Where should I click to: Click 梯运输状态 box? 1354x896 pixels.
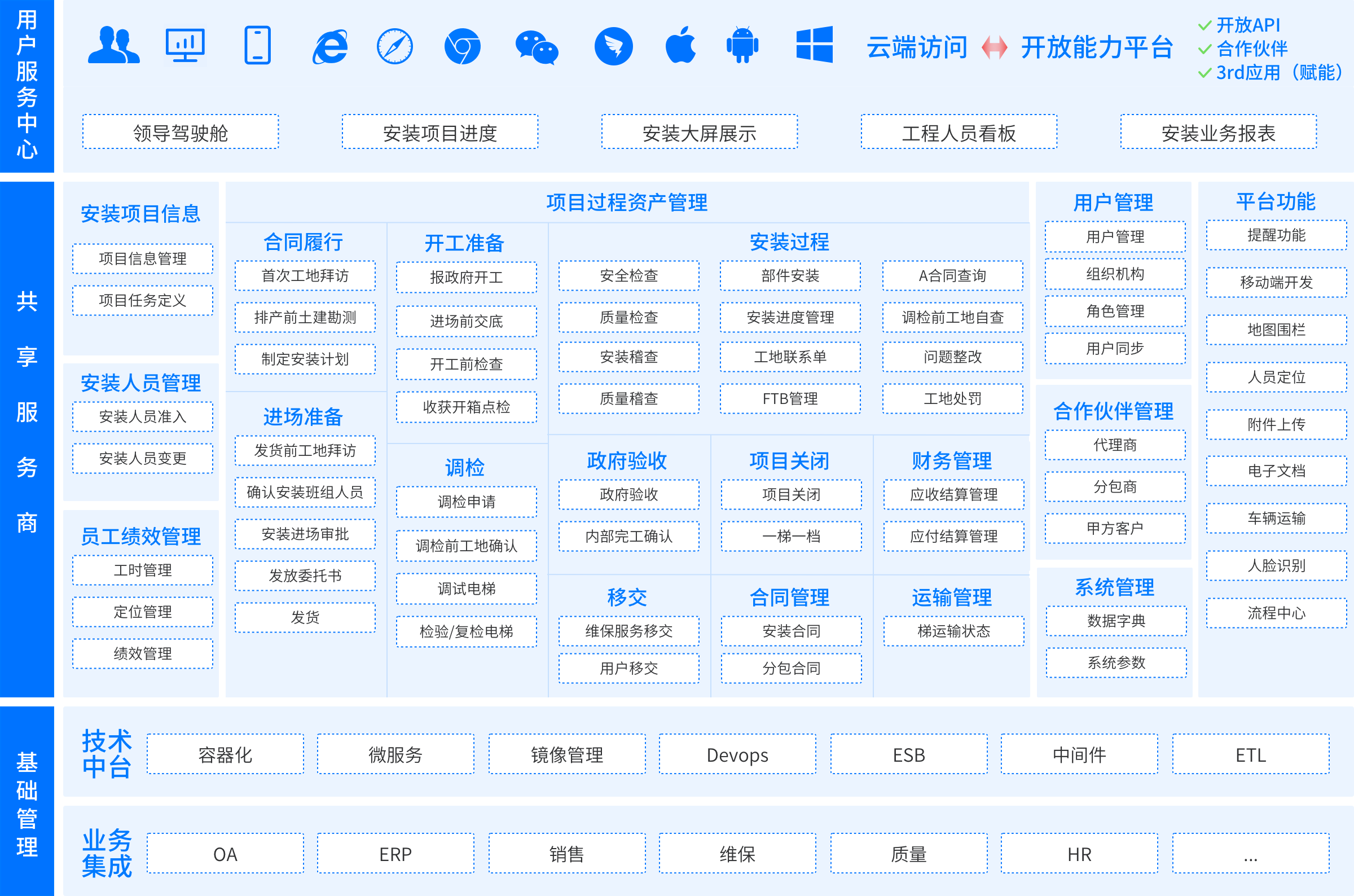coord(954,631)
